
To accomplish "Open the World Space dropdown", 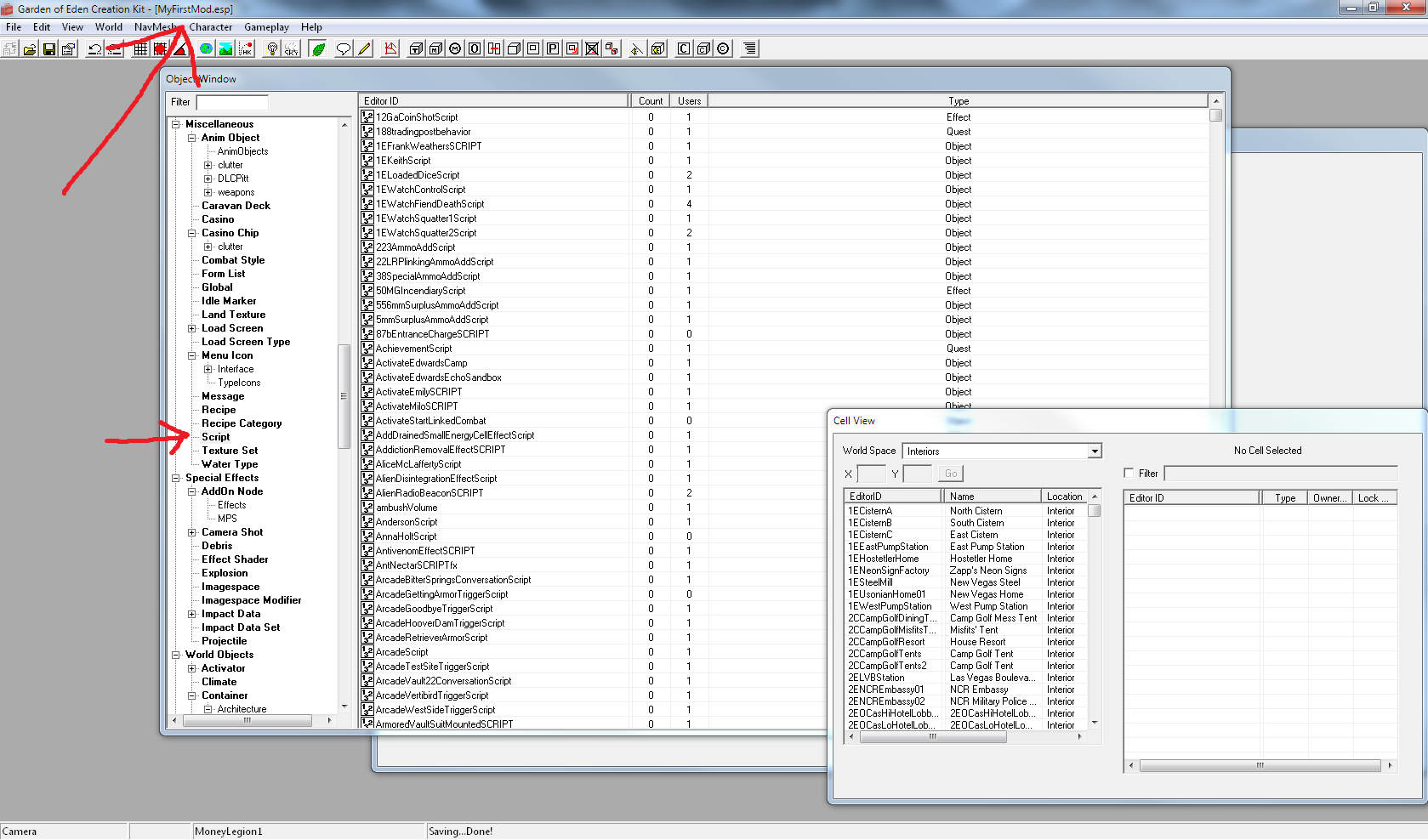I will [1095, 451].
